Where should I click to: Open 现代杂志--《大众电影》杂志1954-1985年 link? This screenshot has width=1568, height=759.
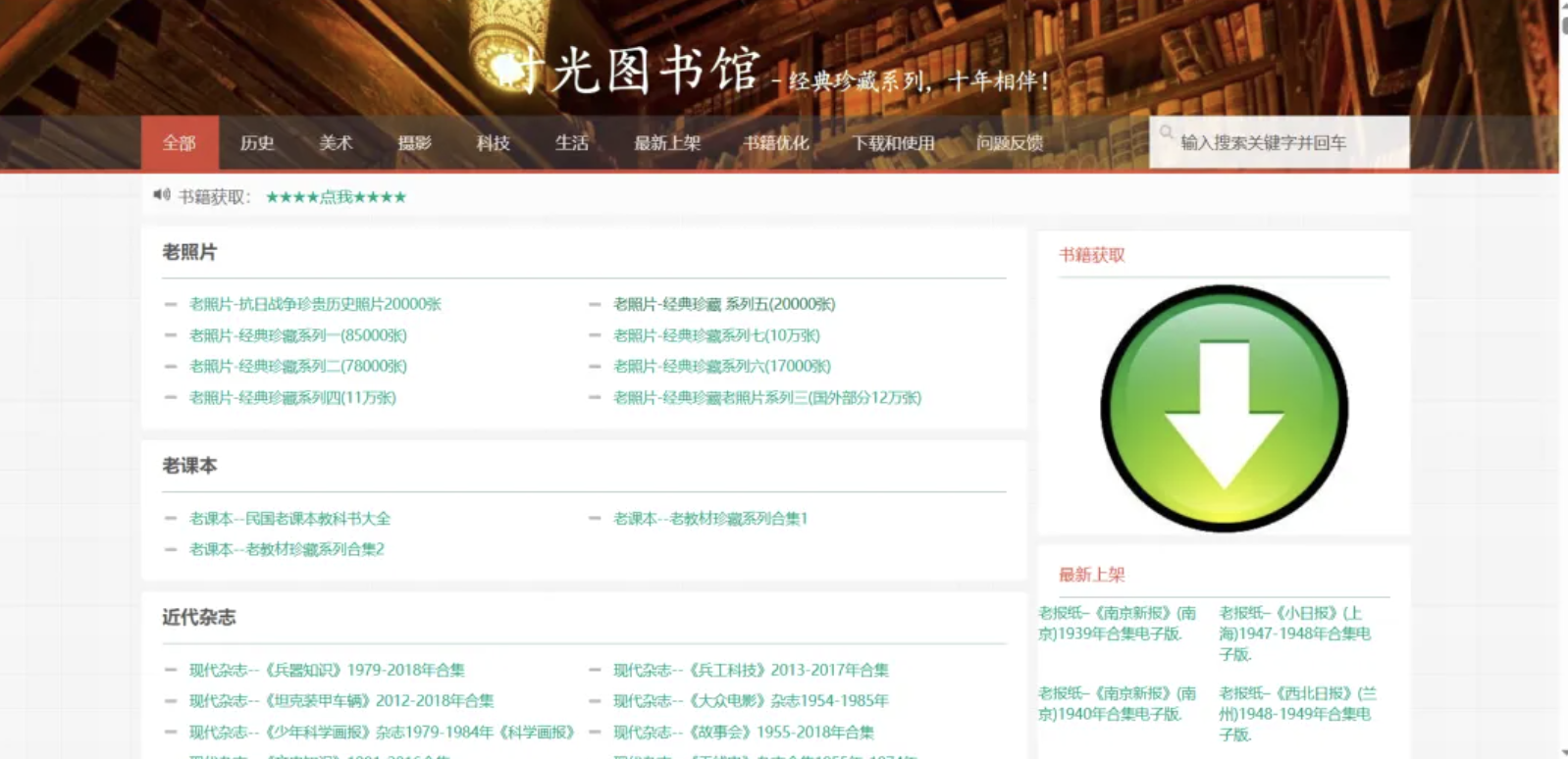tap(751, 701)
